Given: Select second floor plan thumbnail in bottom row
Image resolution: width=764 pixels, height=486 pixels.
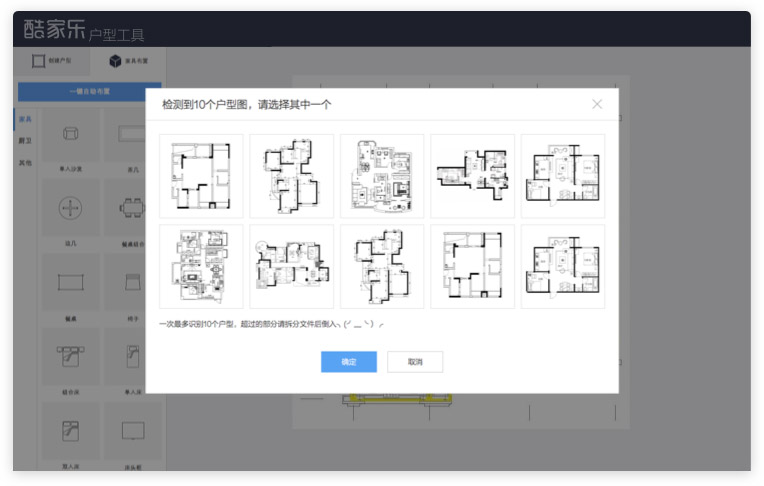Looking at the screenshot, I should coord(292,267).
